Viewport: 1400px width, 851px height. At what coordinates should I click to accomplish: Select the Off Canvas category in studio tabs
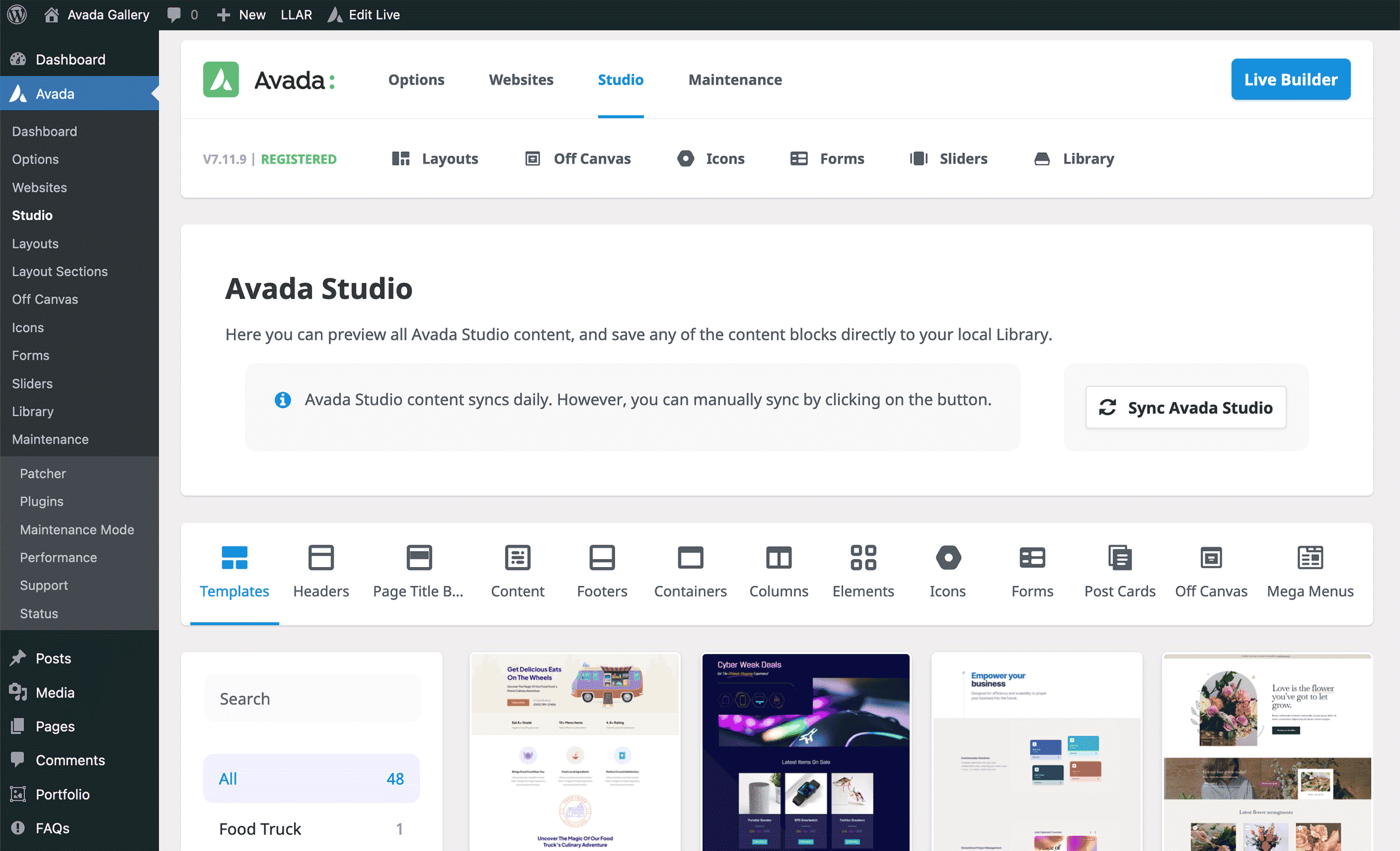[1211, 572]
